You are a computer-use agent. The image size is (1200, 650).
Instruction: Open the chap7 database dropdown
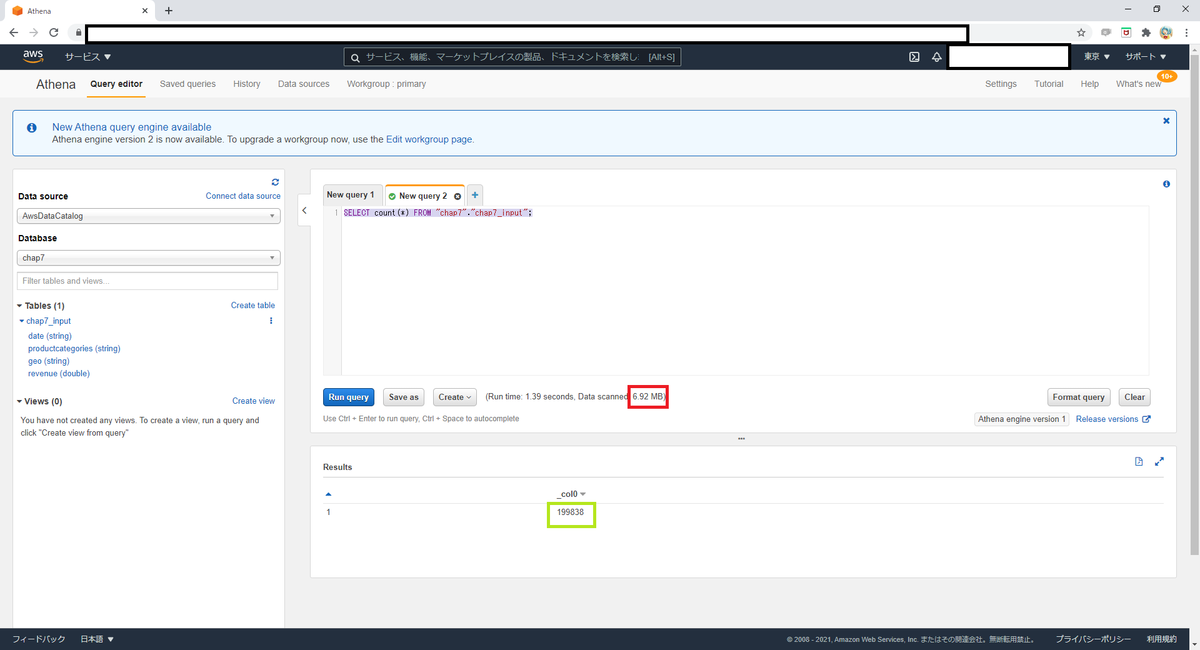[x=149, y=258]
